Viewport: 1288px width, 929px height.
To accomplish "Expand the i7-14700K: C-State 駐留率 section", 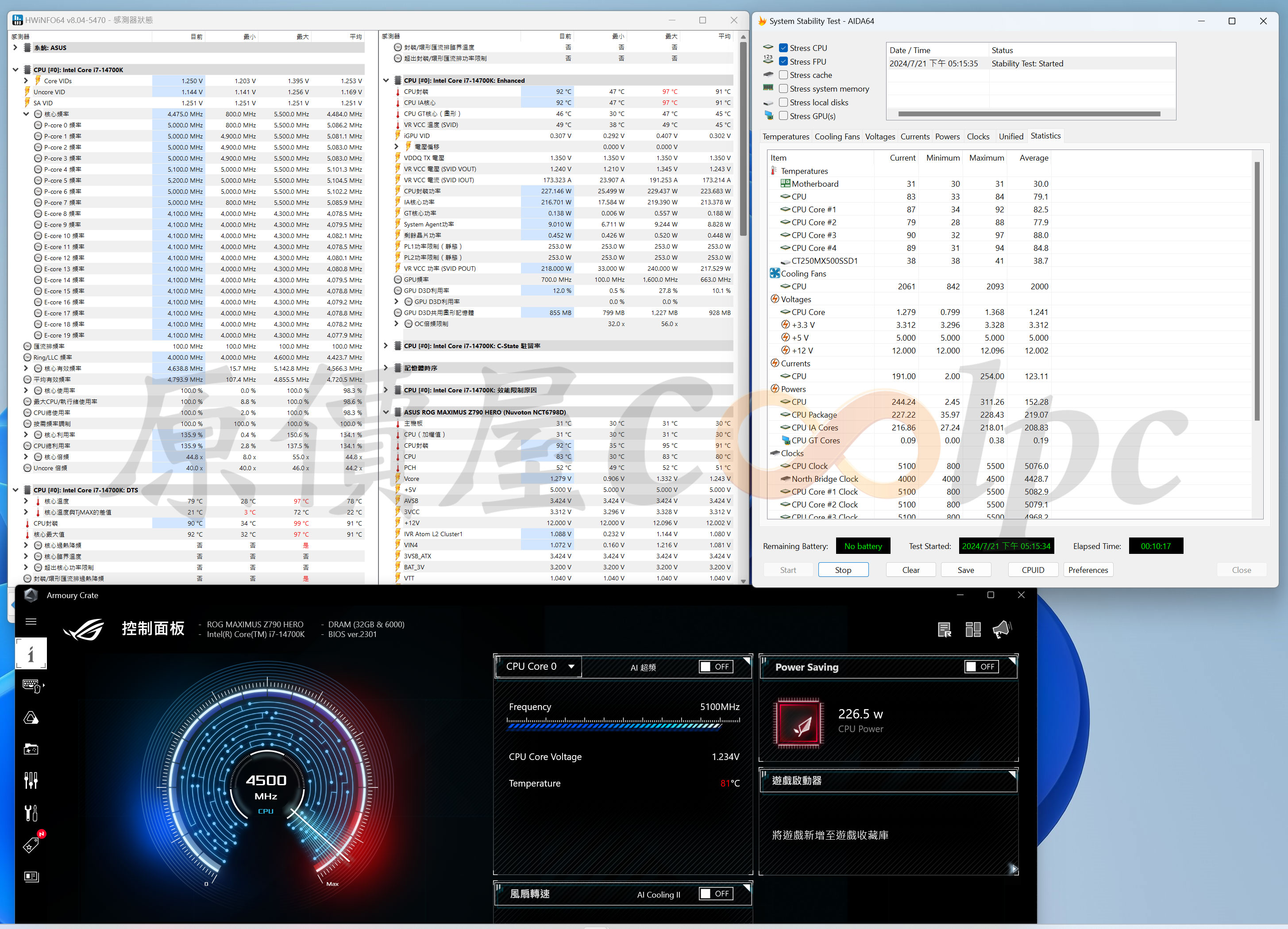I will click(x=386, y=345).
